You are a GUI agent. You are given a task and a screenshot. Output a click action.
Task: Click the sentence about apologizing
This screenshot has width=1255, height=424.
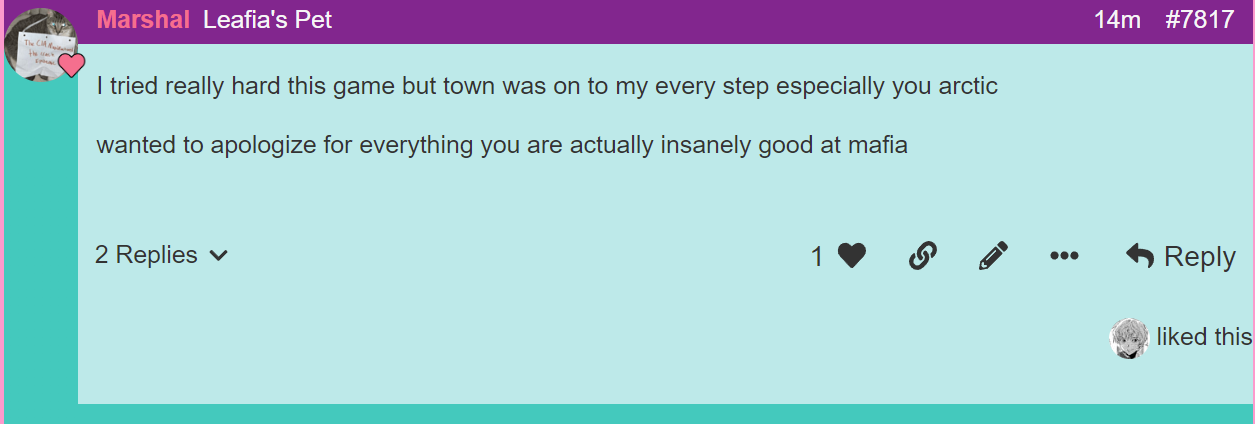coord(502,145)
